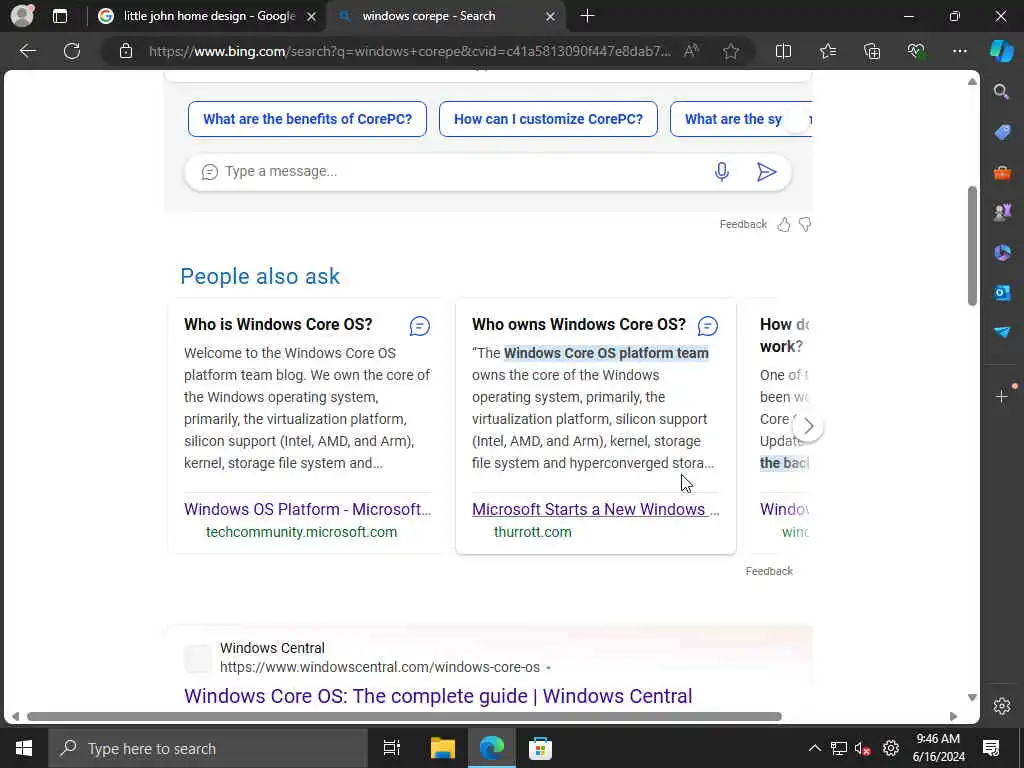Ask How can I customize CorePC
The image size is (1024, 768).
pyautogui.click(x=549, y=119)
